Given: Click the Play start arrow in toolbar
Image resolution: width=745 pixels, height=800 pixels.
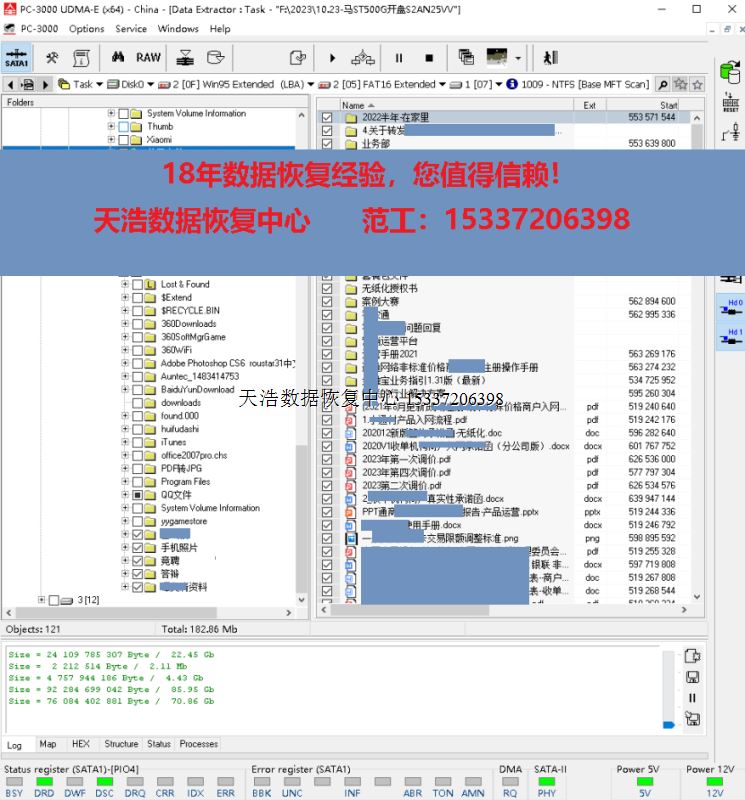Looking at the screenshot, I should [332, 58].
